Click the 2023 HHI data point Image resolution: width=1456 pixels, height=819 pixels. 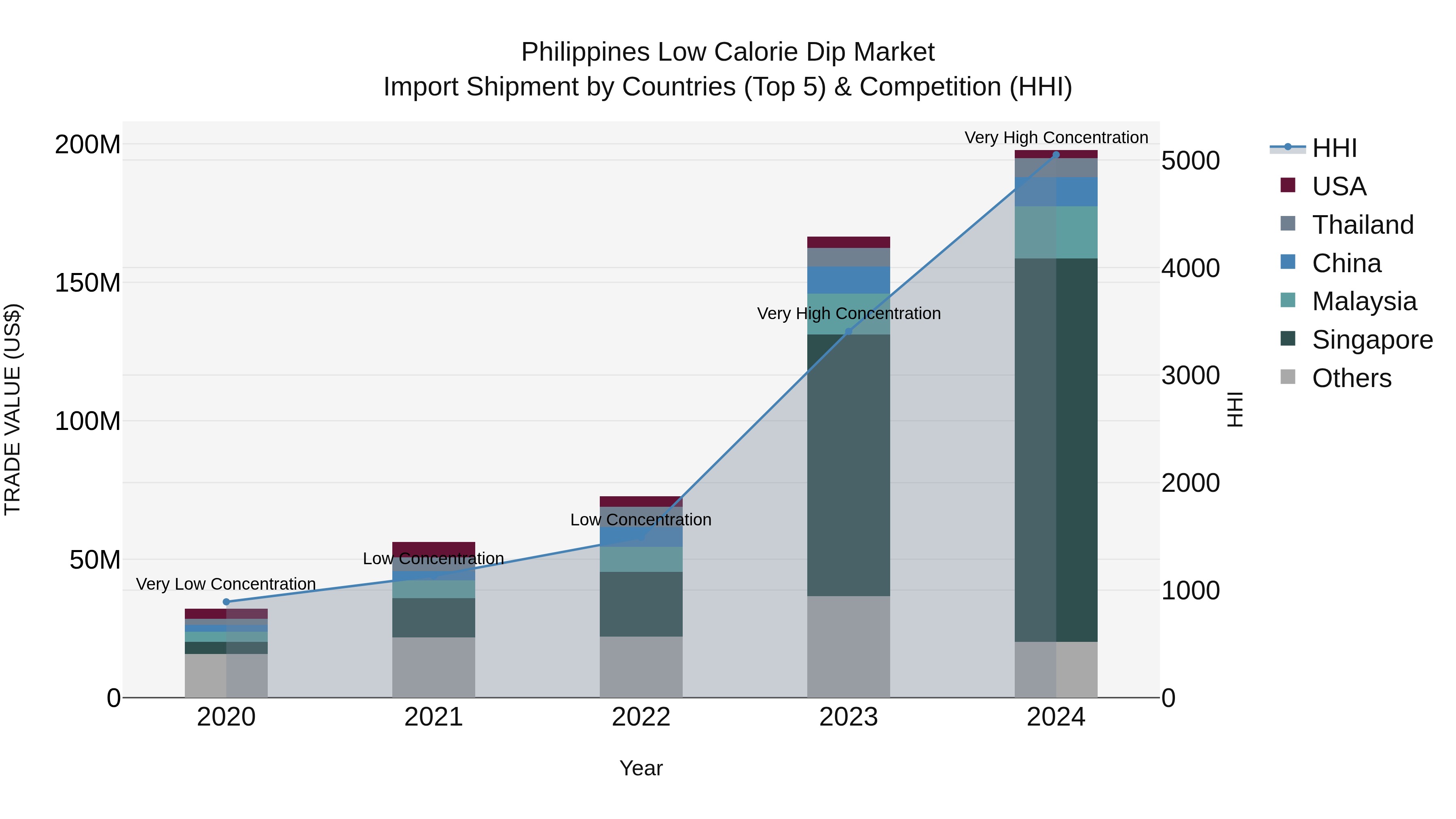(849, 332)
